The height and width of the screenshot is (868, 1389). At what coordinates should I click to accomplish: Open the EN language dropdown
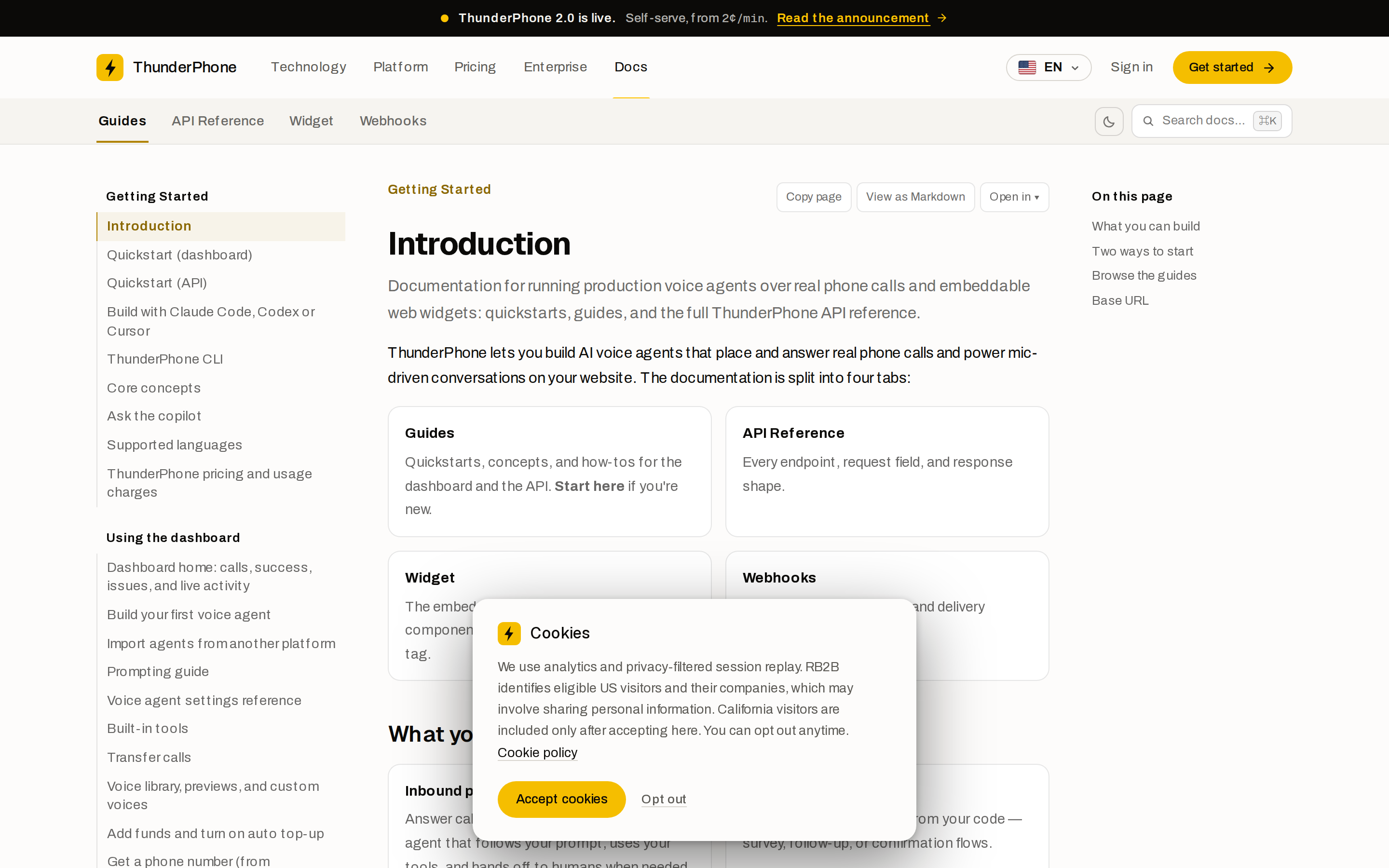point(1048,67)
